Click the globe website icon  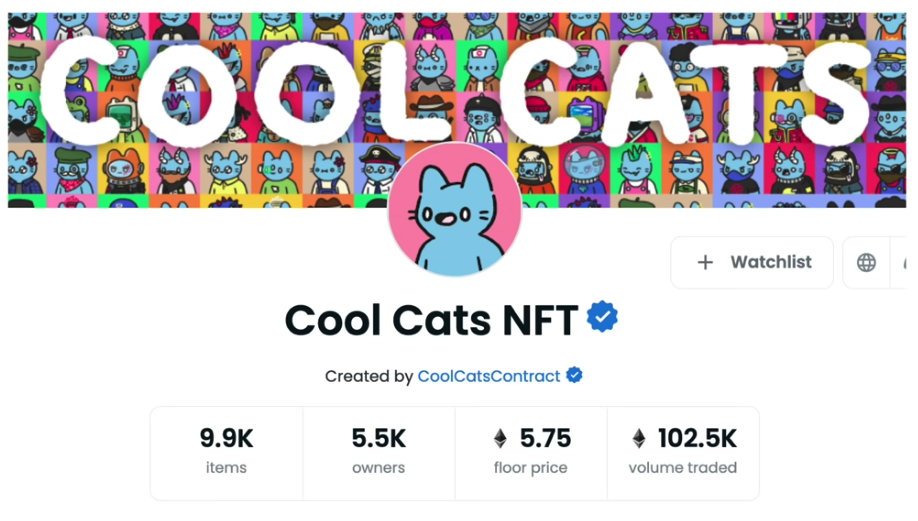(x=866, y=262)
